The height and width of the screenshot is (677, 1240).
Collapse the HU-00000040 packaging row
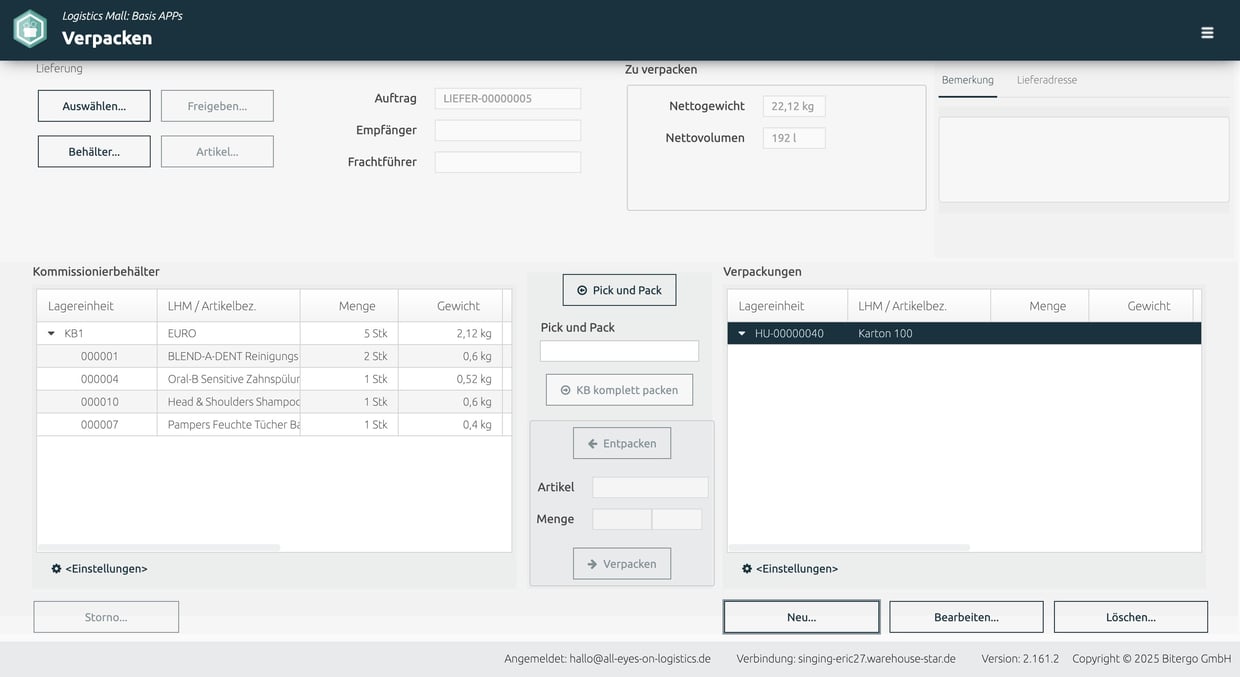click(742, 334)
